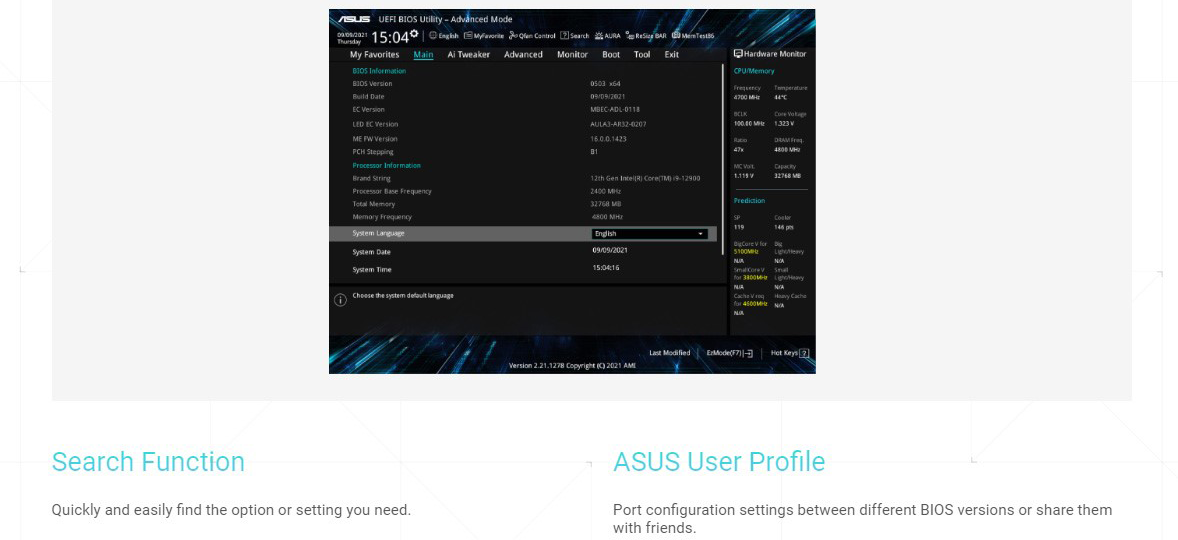Click the ASUS logo in the BIOS header

353,19
